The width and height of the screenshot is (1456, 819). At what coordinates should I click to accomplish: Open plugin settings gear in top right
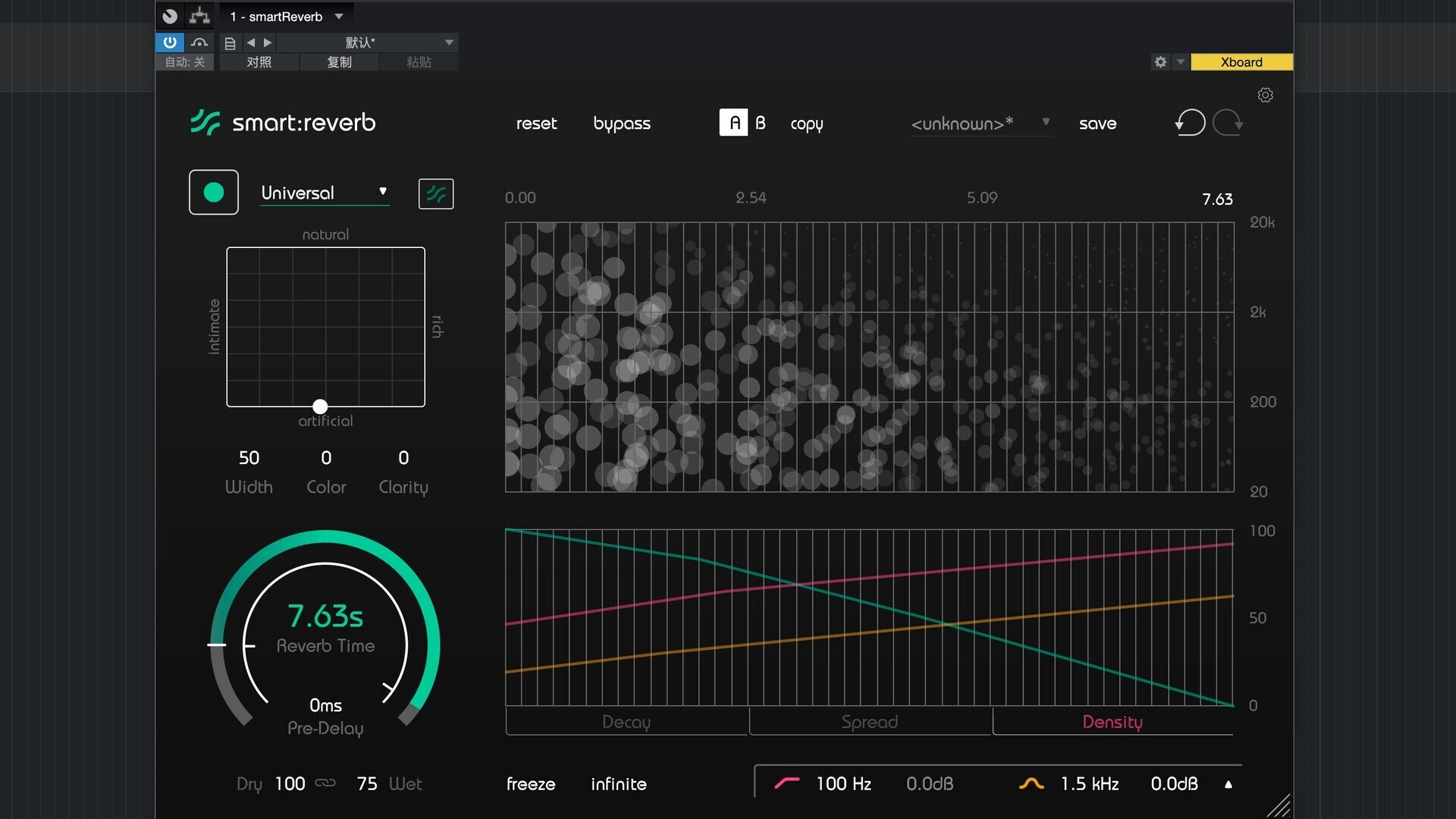click(1265, 96)
